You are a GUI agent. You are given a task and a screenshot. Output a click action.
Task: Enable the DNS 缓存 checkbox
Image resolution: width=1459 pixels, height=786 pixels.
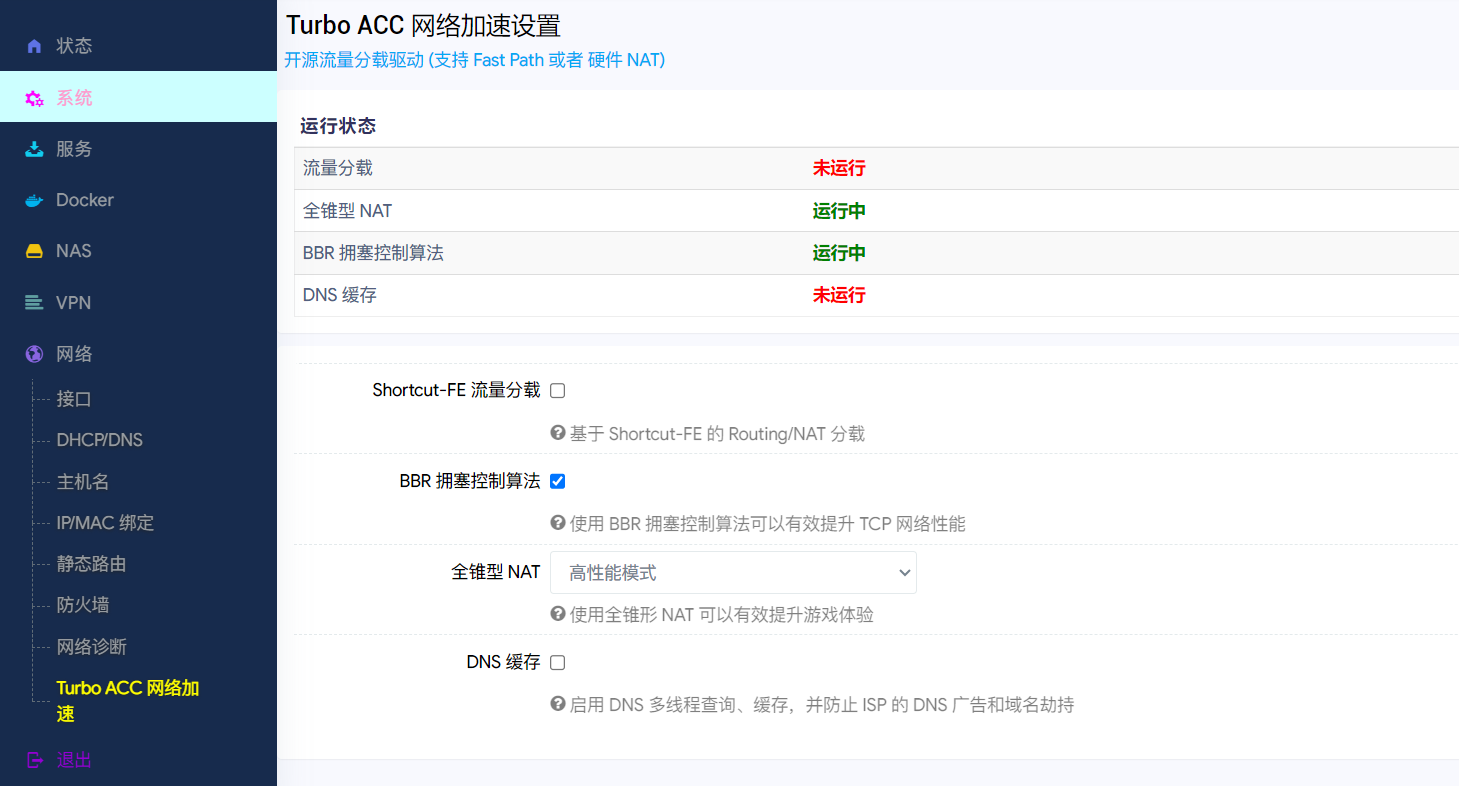click(x=558, y=662)
